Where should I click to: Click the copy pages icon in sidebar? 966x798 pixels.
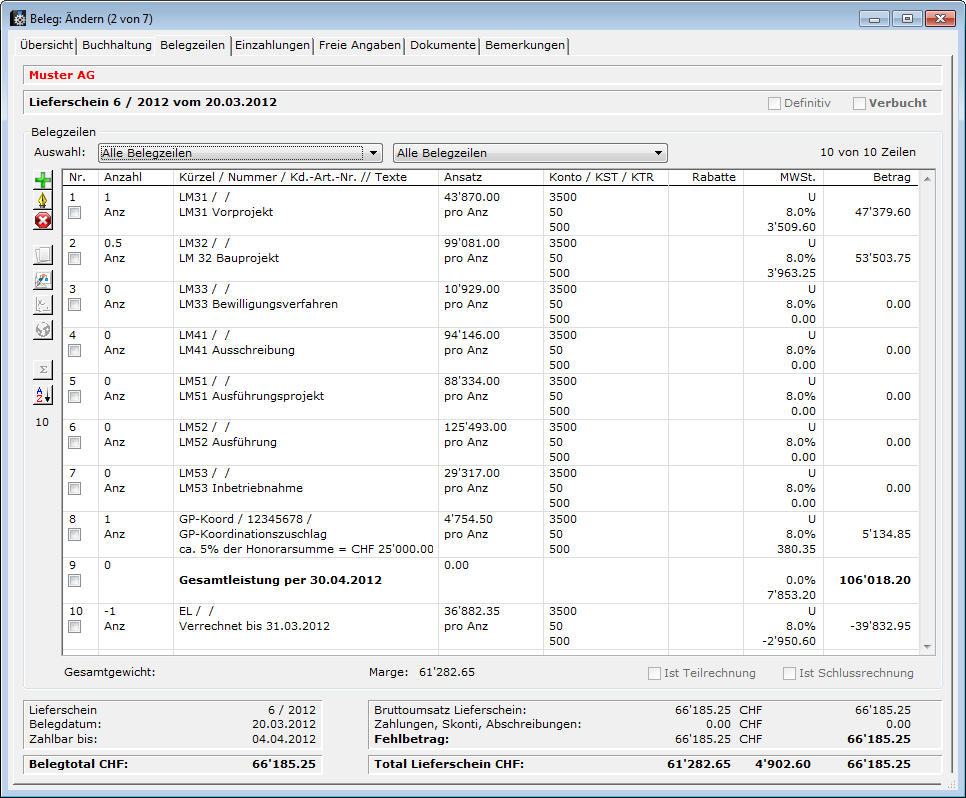43,255
